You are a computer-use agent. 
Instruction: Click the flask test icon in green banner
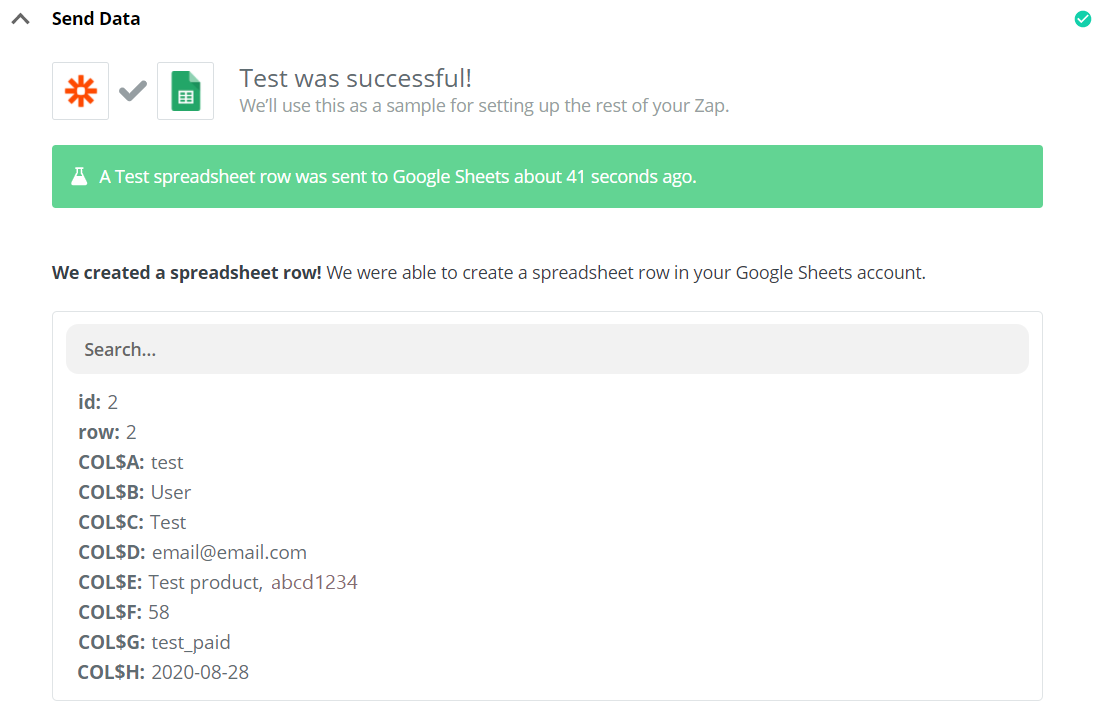(79, 177)
